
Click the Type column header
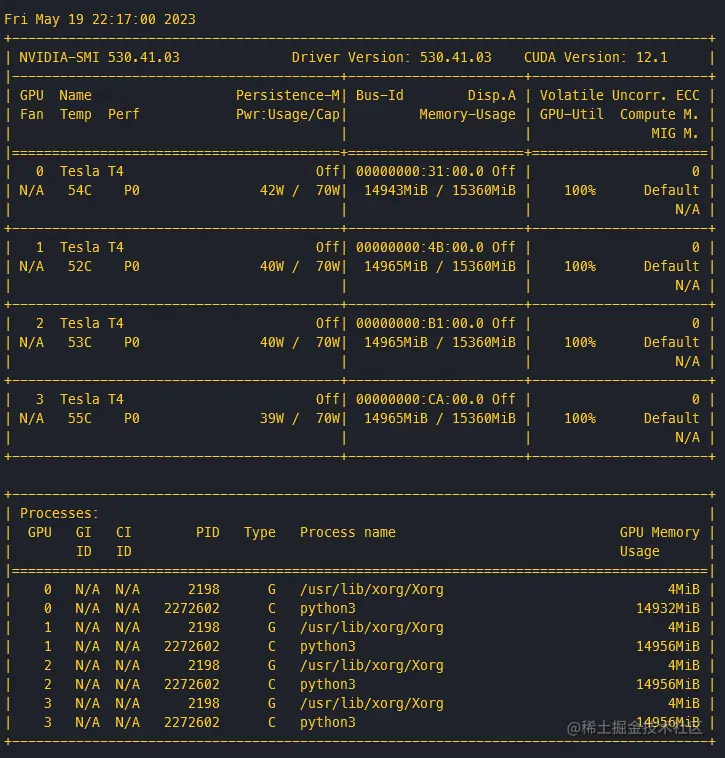point(260,532)
